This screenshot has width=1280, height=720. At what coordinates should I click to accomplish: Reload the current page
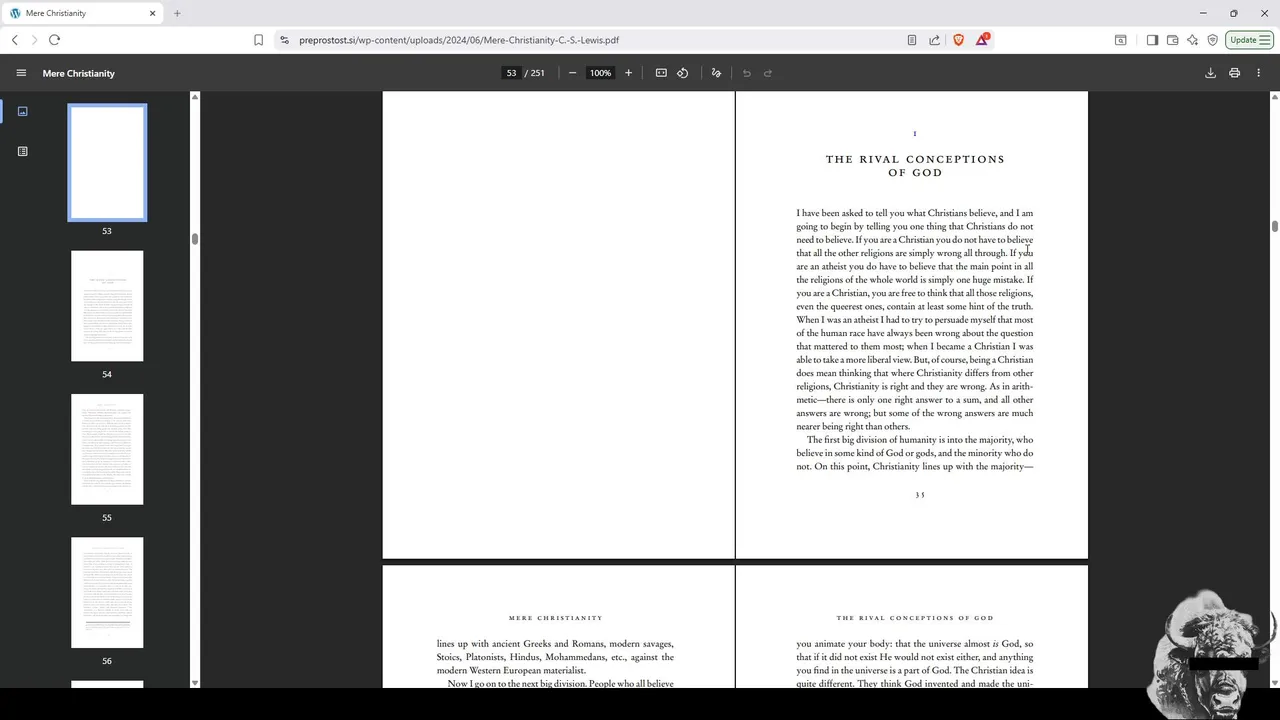pyautogui.click(x=54, y=40)
